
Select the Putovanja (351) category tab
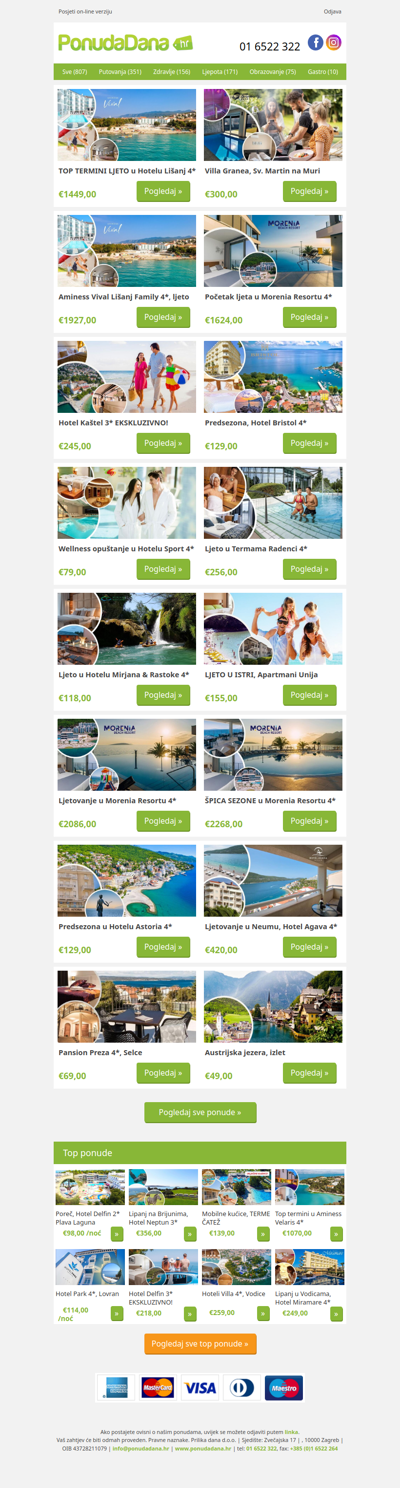coord(120,72)
